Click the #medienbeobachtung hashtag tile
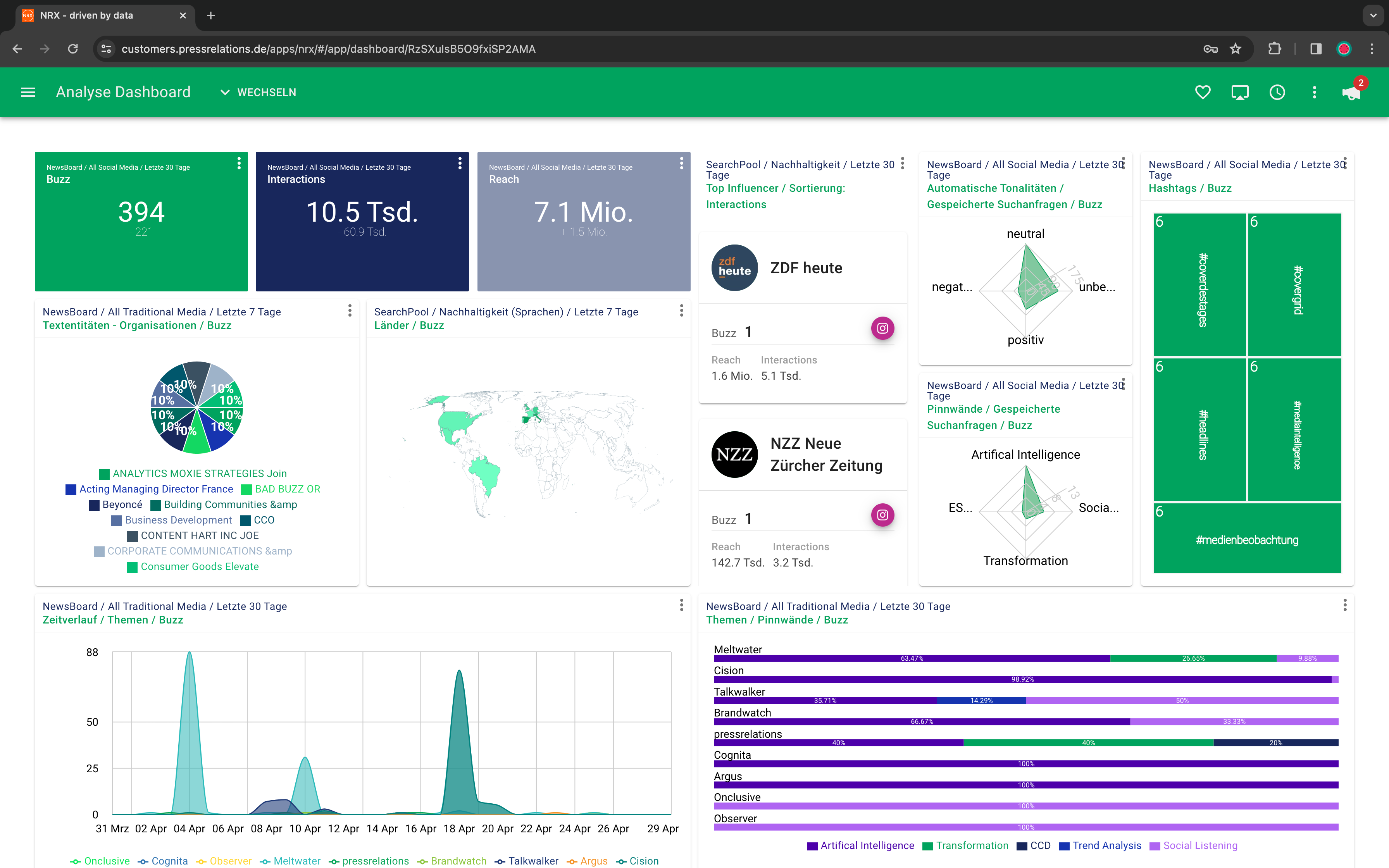The width and height of the screenshot is (1389, 868). 1247,540
